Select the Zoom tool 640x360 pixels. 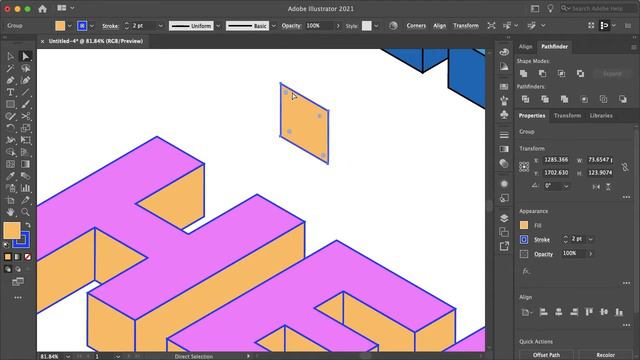click(25, 212)
